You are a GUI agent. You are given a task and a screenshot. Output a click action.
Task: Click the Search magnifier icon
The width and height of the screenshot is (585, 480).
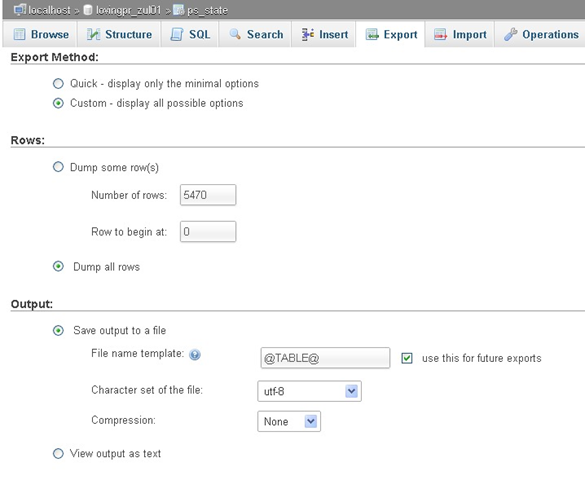(235, 34)
